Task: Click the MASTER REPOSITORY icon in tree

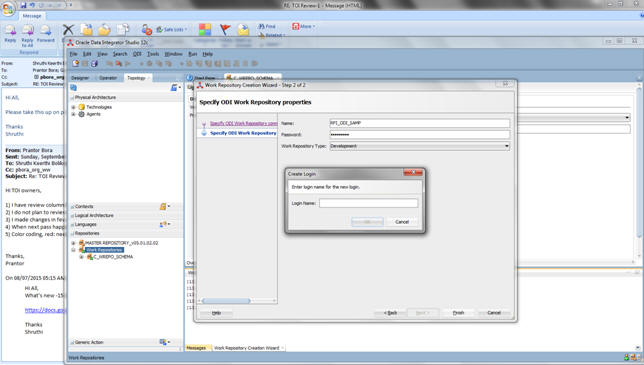Action: tap(81, 243)
